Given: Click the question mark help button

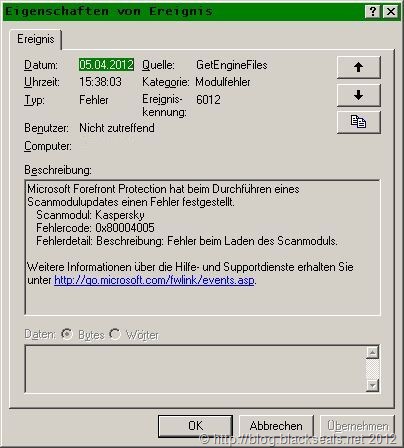Looking at the screenshot, I should [x=373, y=12].
